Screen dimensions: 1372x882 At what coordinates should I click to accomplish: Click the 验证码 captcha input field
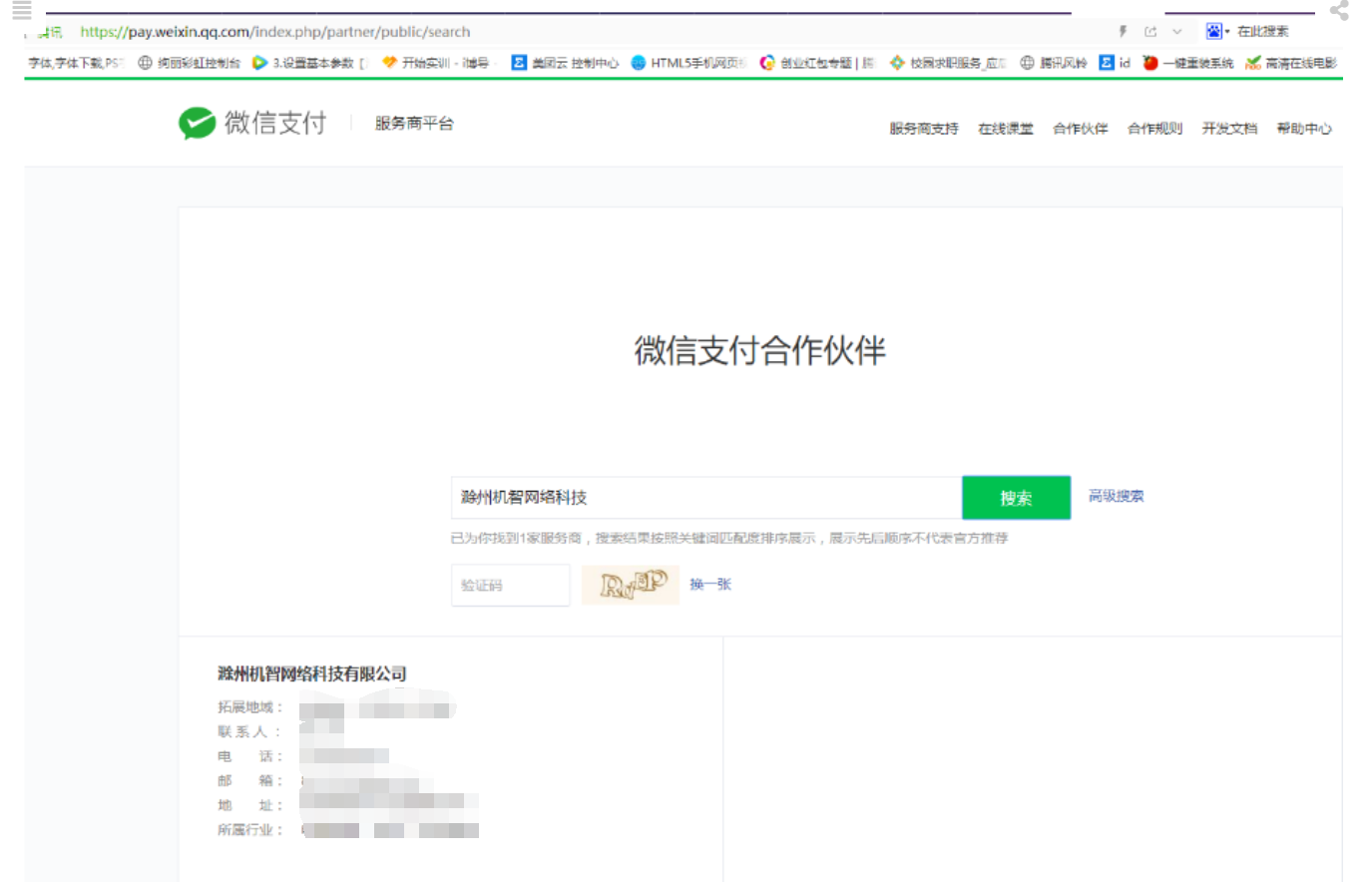pos(510,585)
